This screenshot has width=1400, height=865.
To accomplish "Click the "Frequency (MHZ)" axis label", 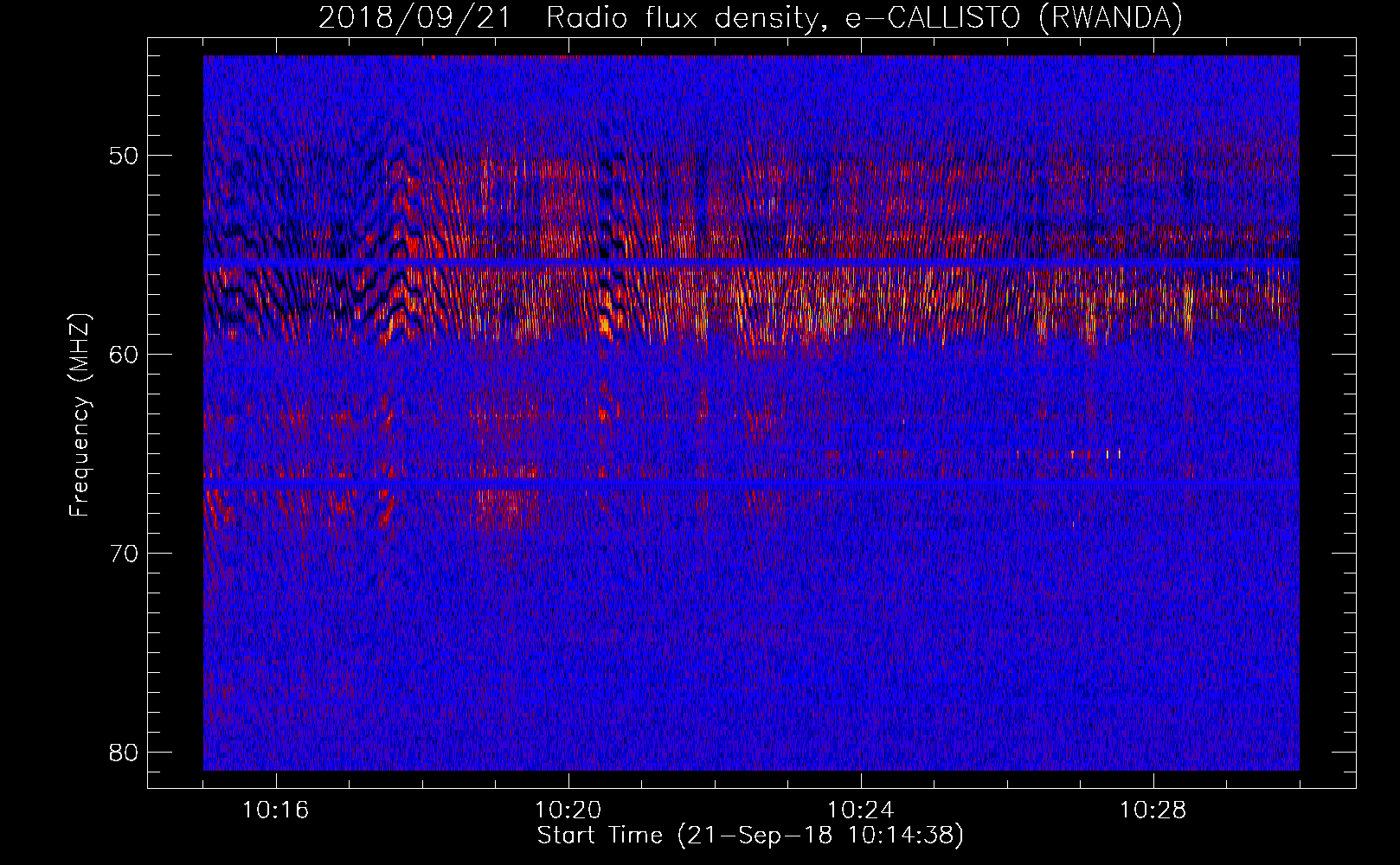I will (x=80, y=415).
